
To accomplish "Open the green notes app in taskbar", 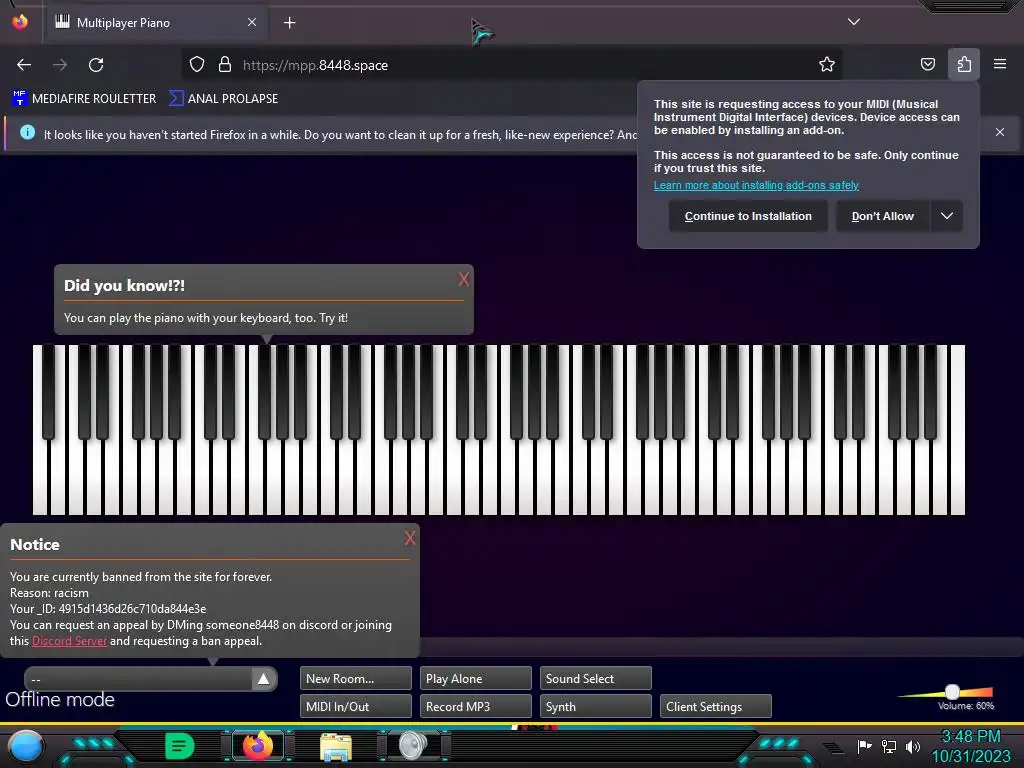I will [179, 746].
